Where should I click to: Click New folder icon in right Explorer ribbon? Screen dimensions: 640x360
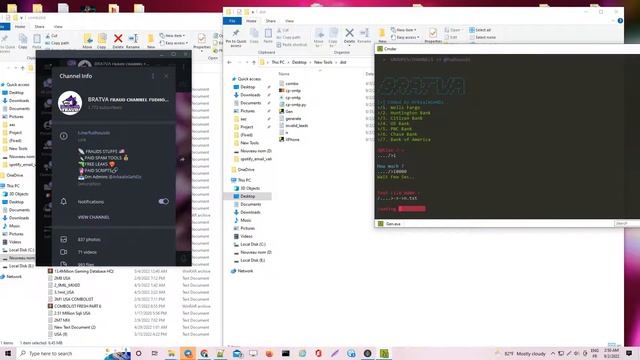382,33
